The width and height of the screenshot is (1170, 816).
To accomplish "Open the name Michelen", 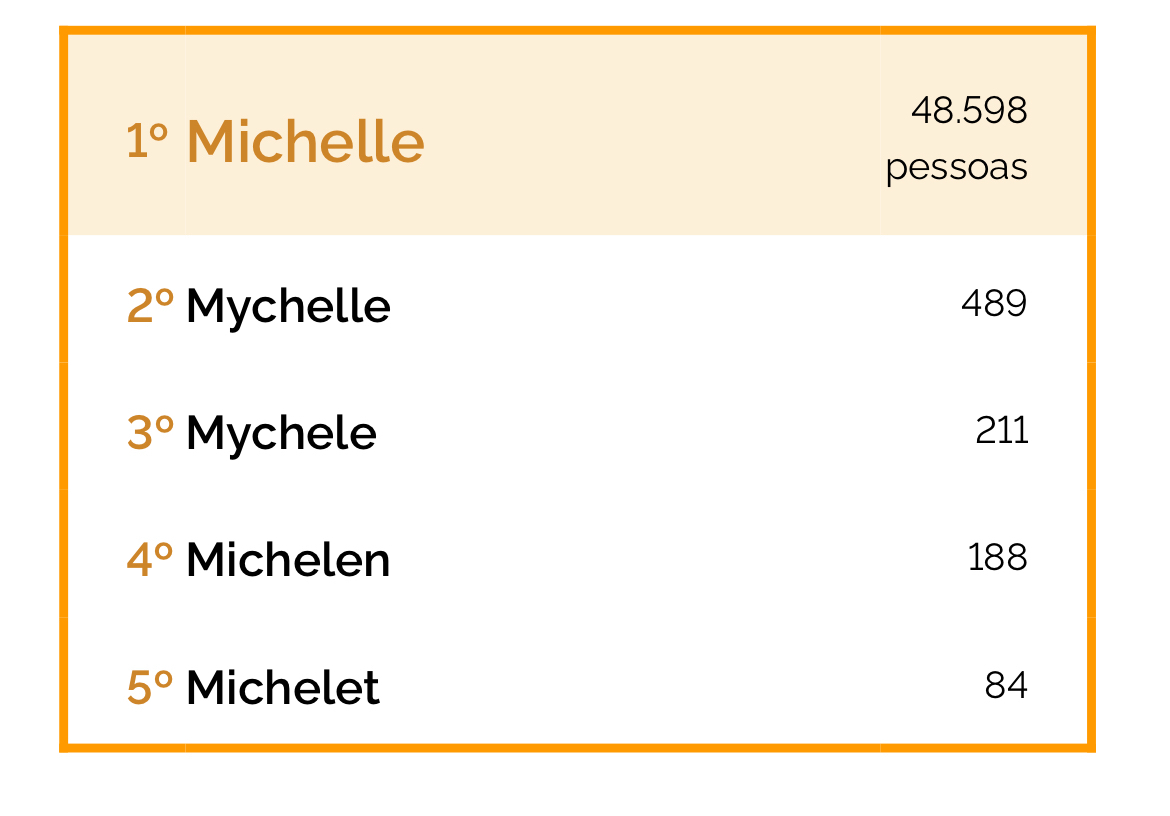I will click(x=288, y=560).
